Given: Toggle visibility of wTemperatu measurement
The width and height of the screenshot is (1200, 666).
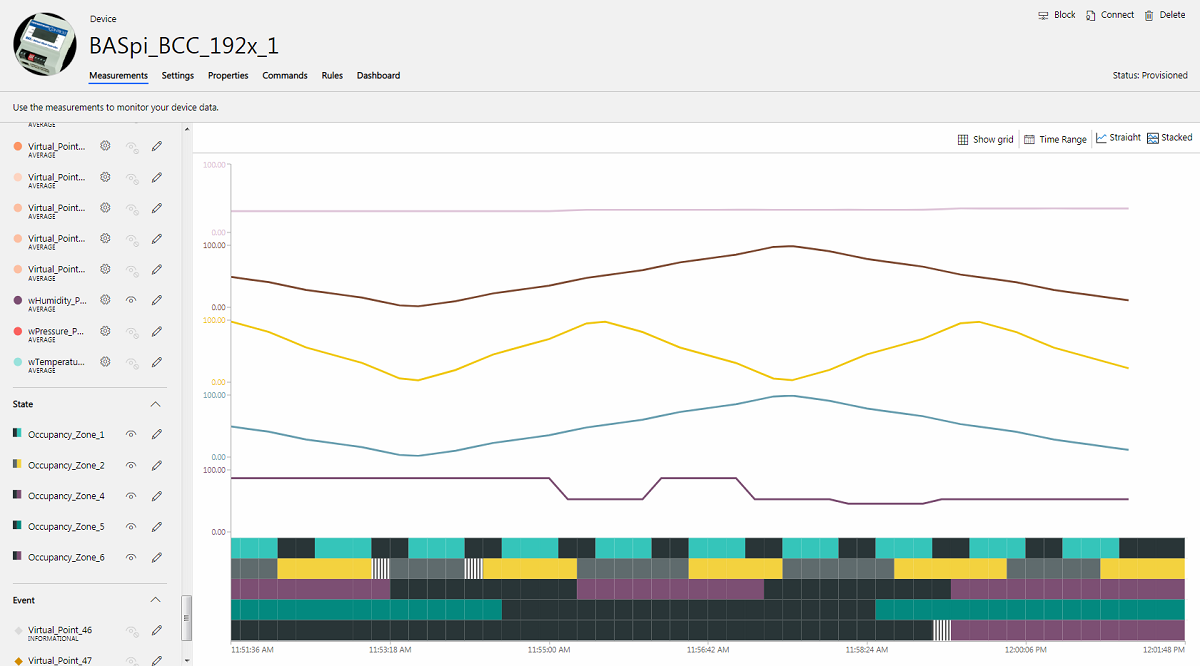Looking at the screenshot, I should (x=131, y=361).
